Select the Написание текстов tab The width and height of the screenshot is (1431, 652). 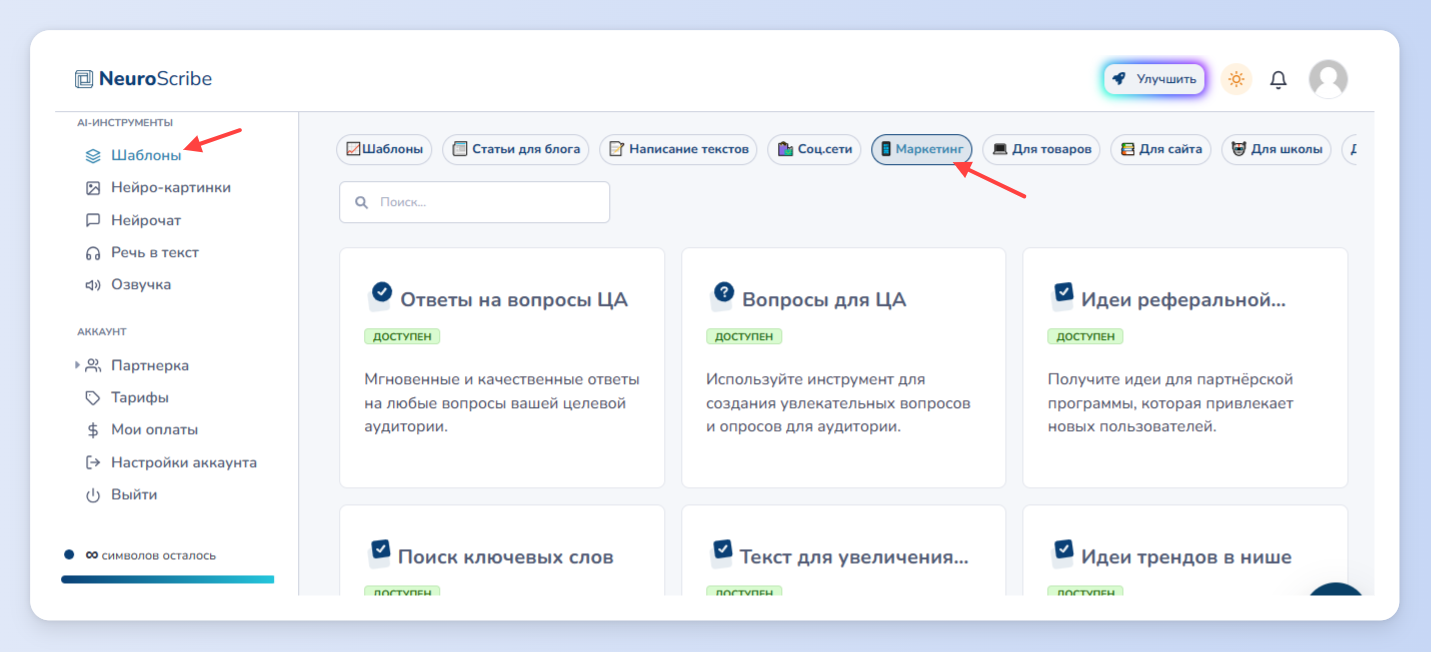[x=678, y=150]
